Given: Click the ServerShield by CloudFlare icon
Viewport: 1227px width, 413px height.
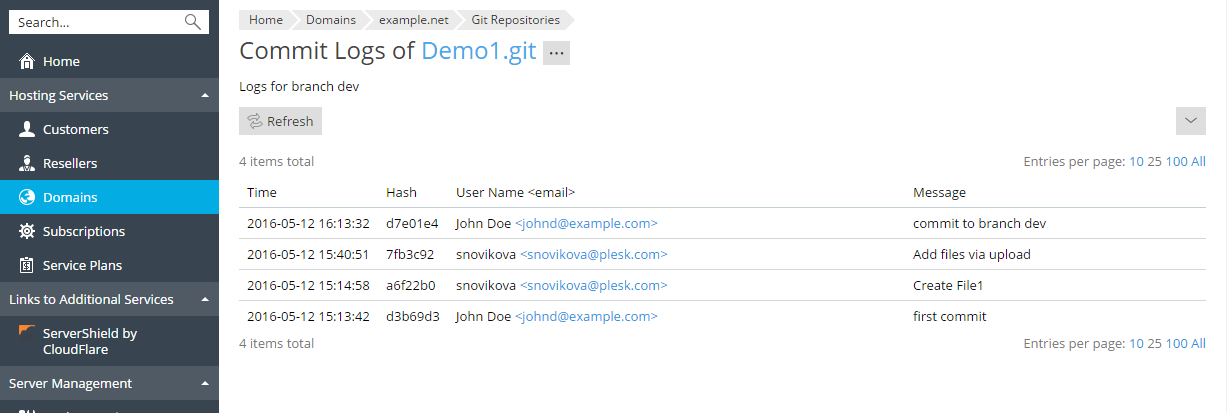Looking at the screenshot, I should tap(27, 331).
